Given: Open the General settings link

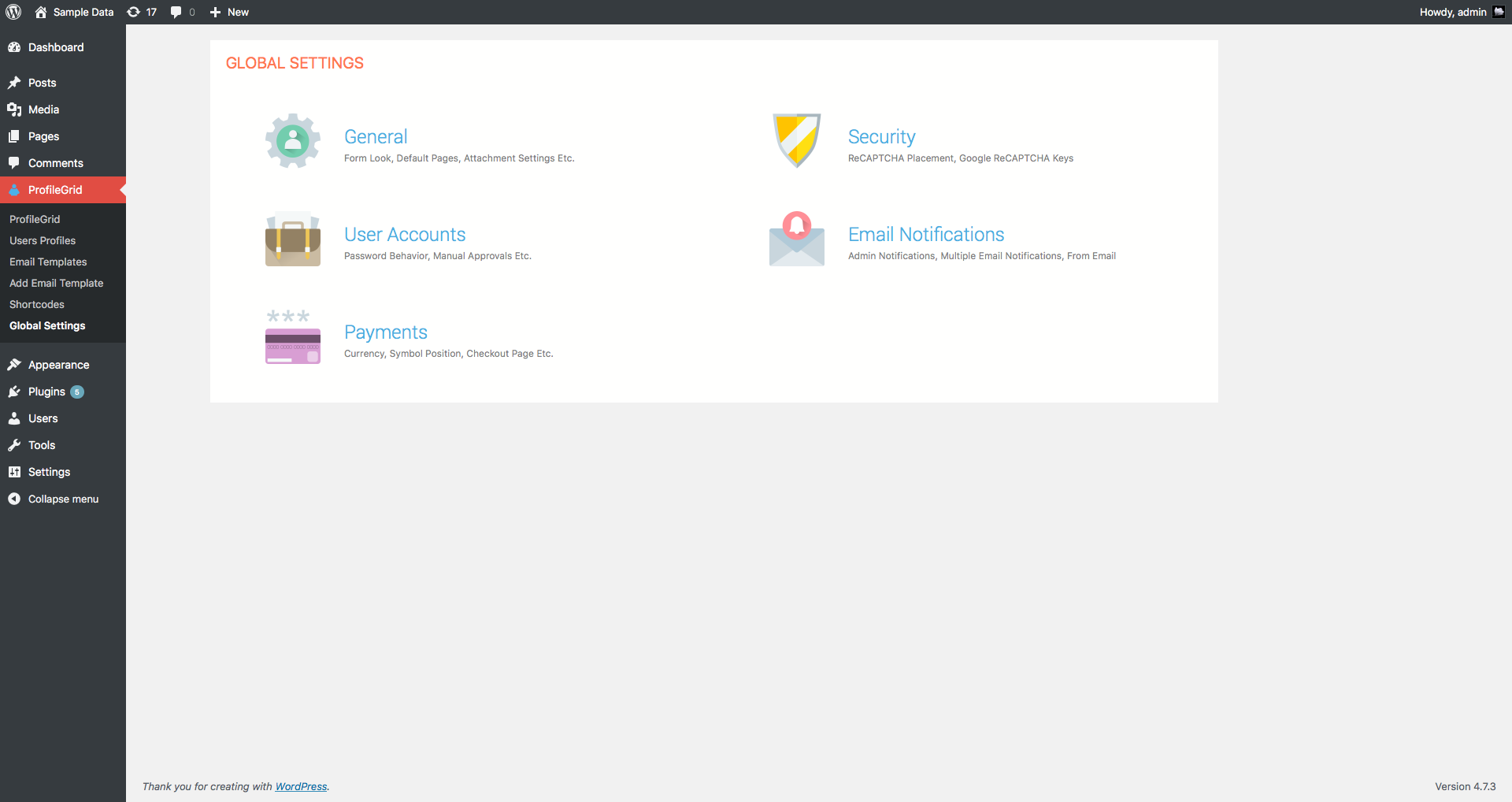Looking at the screenshot, I should click(376, 137).
